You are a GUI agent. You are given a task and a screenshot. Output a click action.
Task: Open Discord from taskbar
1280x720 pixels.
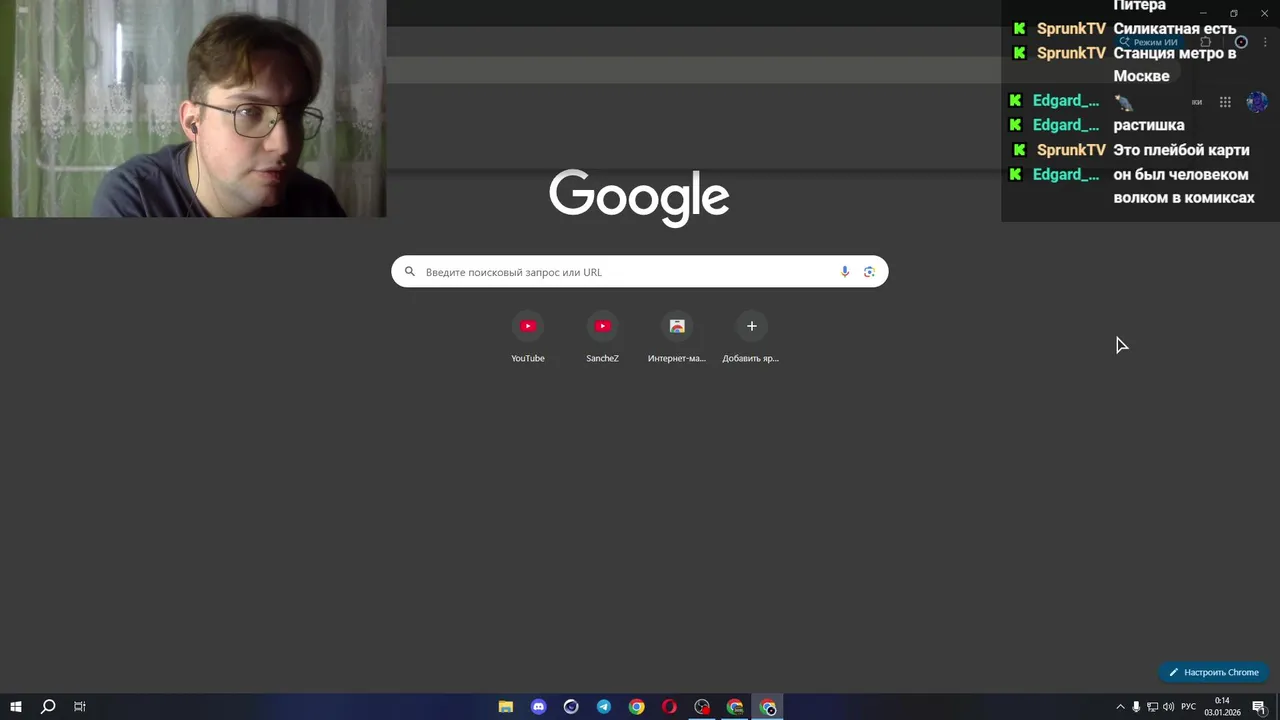pos(539,707)
